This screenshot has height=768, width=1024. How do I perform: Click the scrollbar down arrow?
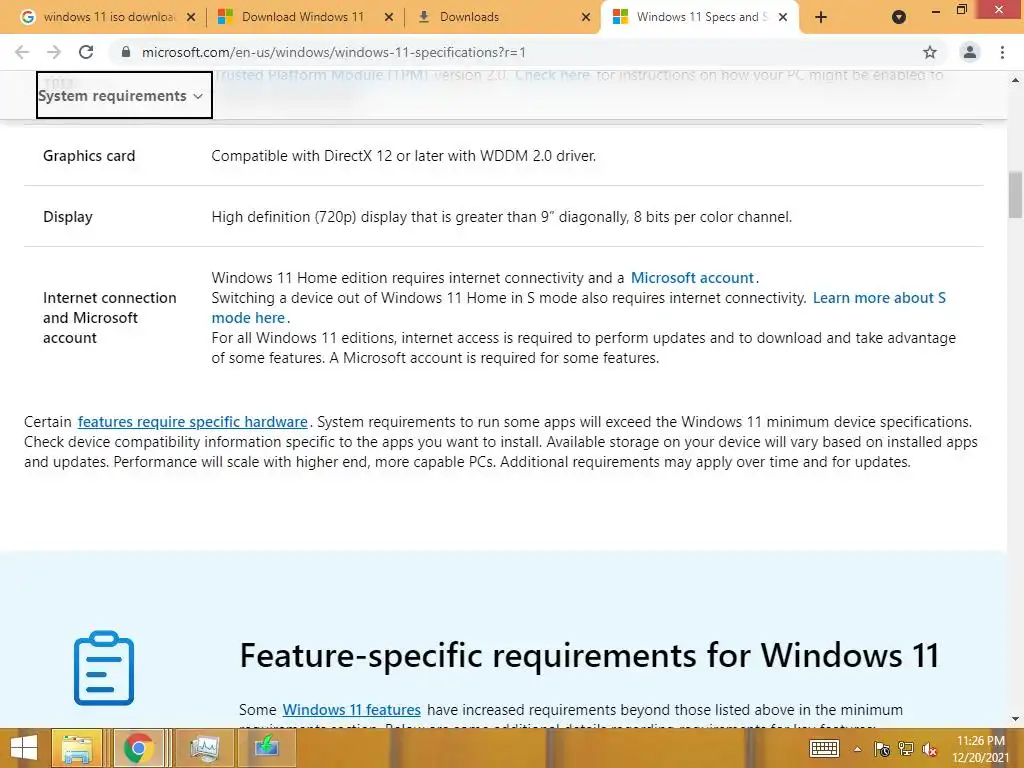pyautogui.click(x=1015, y=719)
